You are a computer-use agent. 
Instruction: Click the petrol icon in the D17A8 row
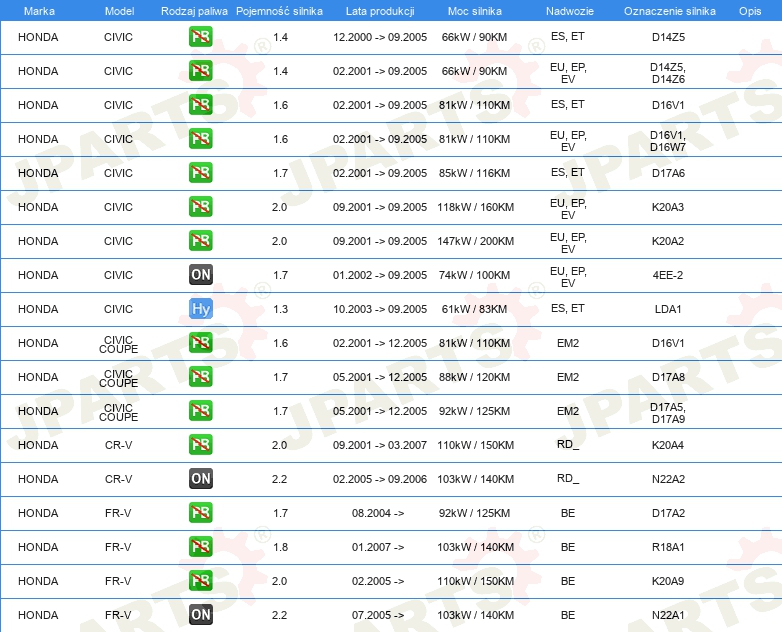tap(200, 377)
